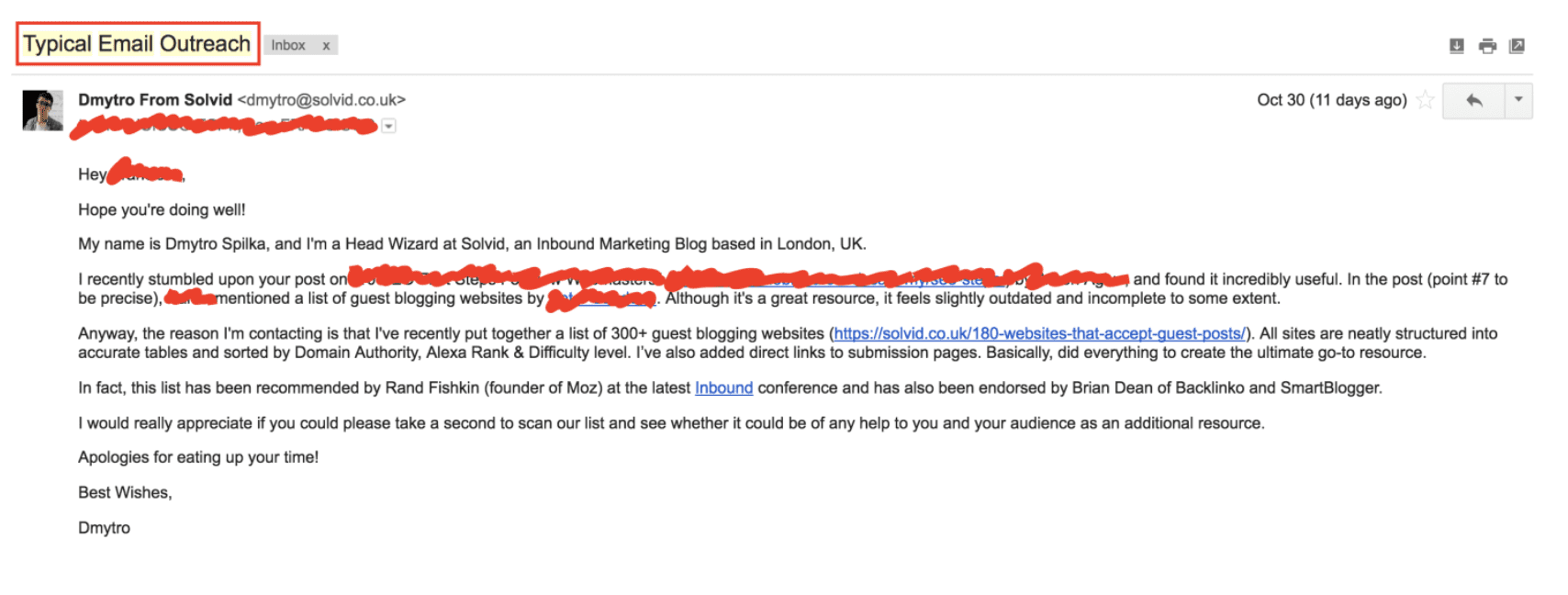Click the expand-all downward arrow icon
The image size is (1568, 595).
click(1456, 46)
